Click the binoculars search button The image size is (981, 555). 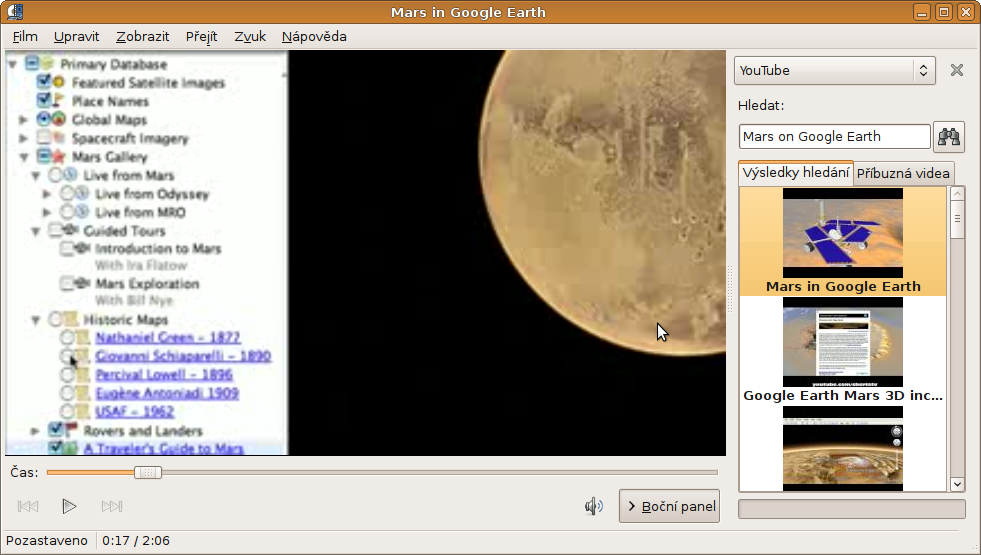(x=948, y=136)
